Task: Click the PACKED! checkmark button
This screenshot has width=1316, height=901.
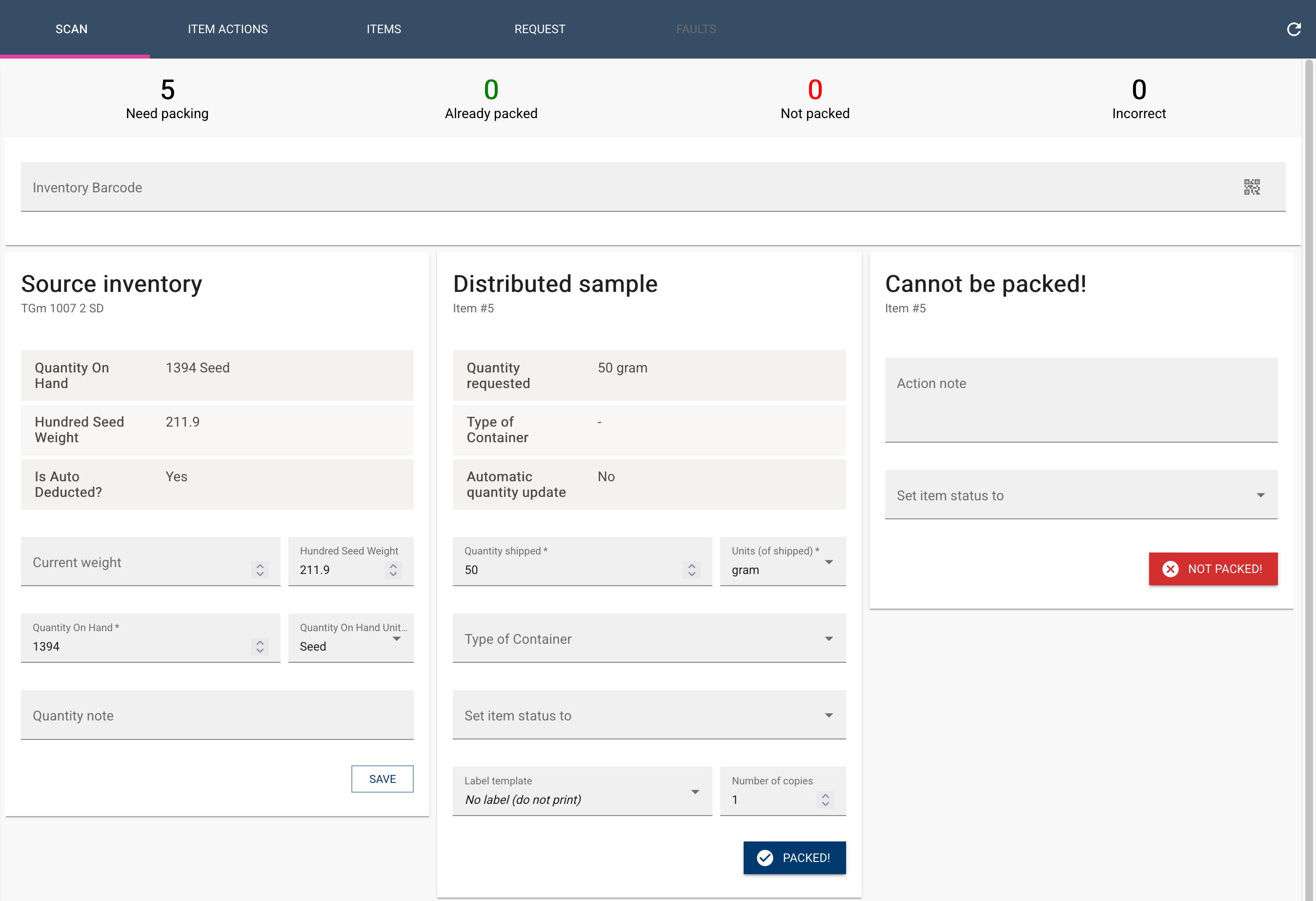Action: (x=794, y=858)
